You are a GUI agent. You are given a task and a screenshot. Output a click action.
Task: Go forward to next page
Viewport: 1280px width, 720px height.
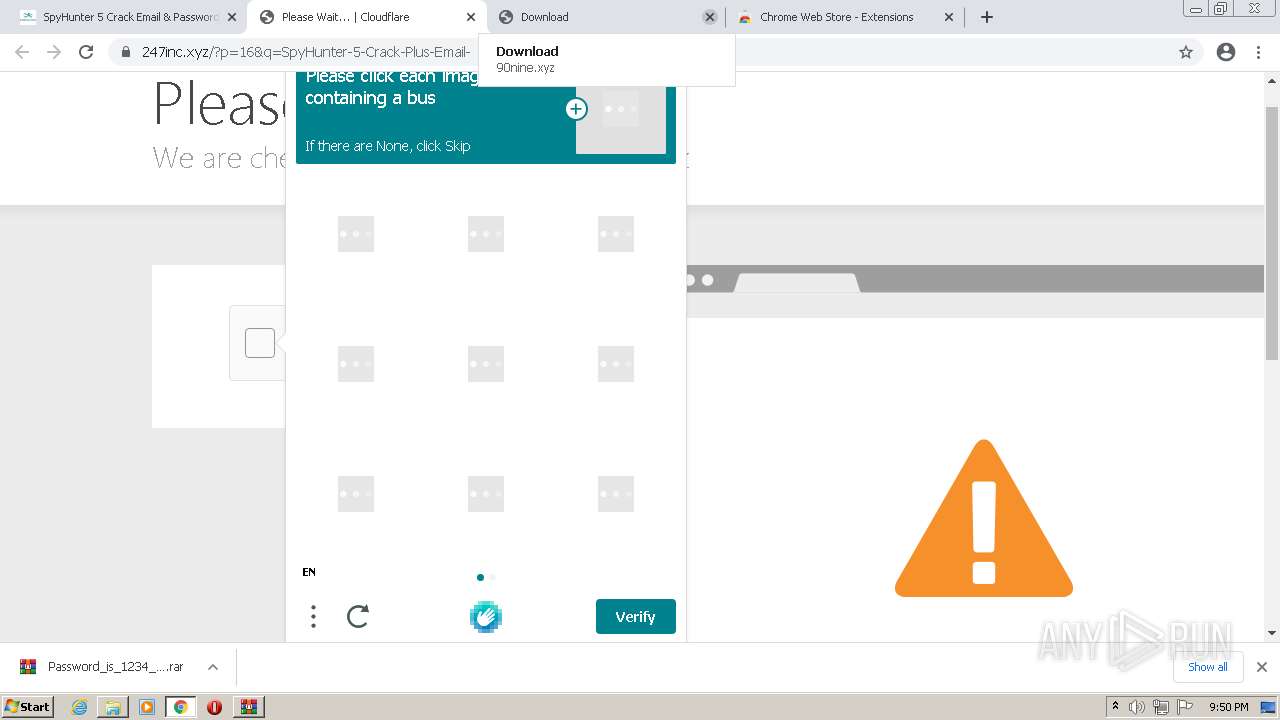54,52
